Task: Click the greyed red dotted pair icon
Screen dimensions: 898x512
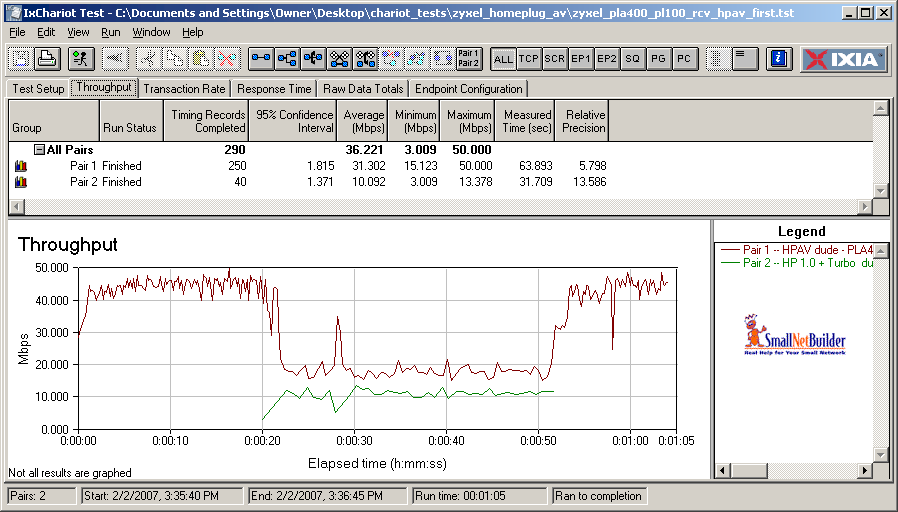Action: click(391, 58)
